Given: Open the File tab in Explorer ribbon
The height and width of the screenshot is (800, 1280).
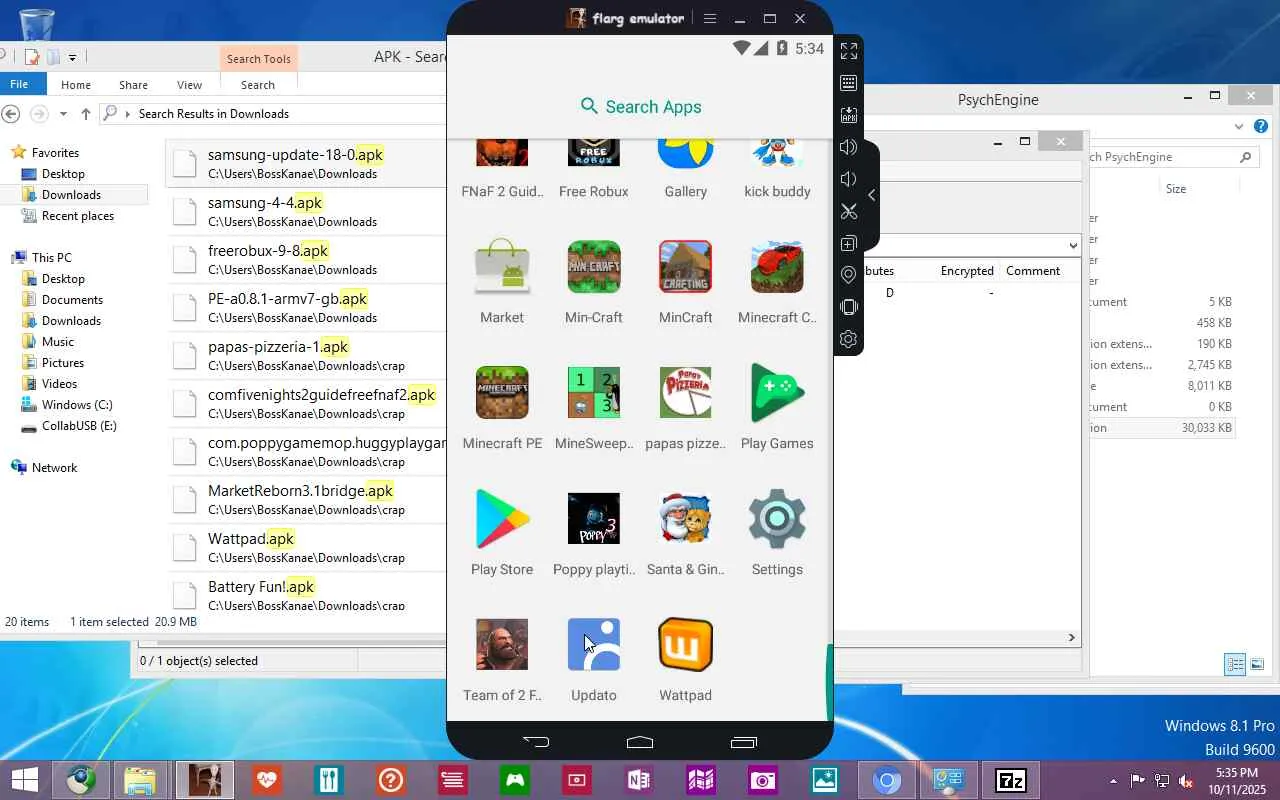Looking at the screenshot, I should [19, 85].
